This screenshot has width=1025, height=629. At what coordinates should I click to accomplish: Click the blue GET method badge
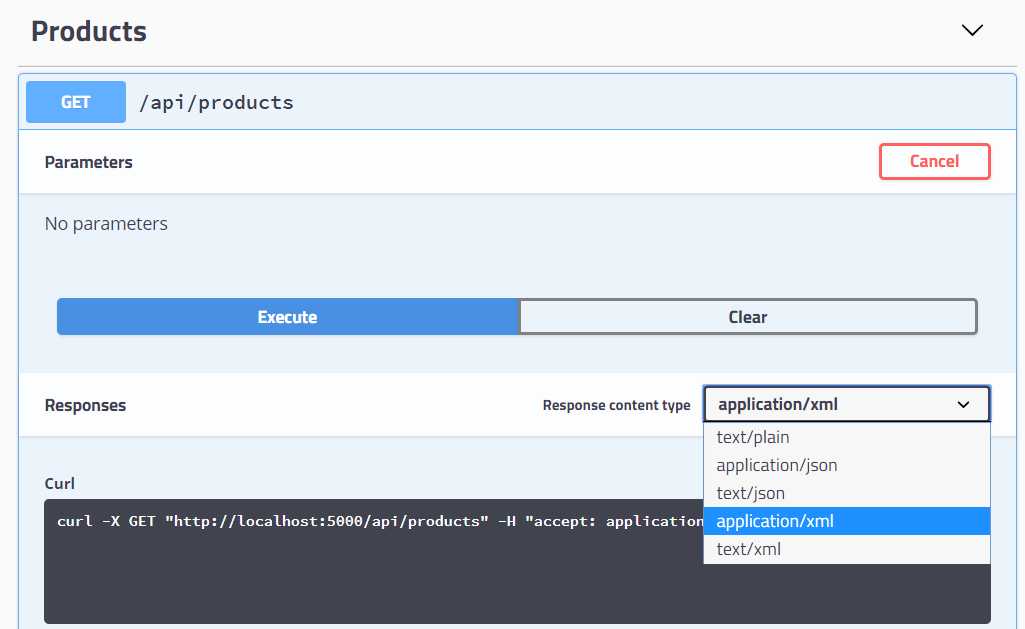click(76, 102)
